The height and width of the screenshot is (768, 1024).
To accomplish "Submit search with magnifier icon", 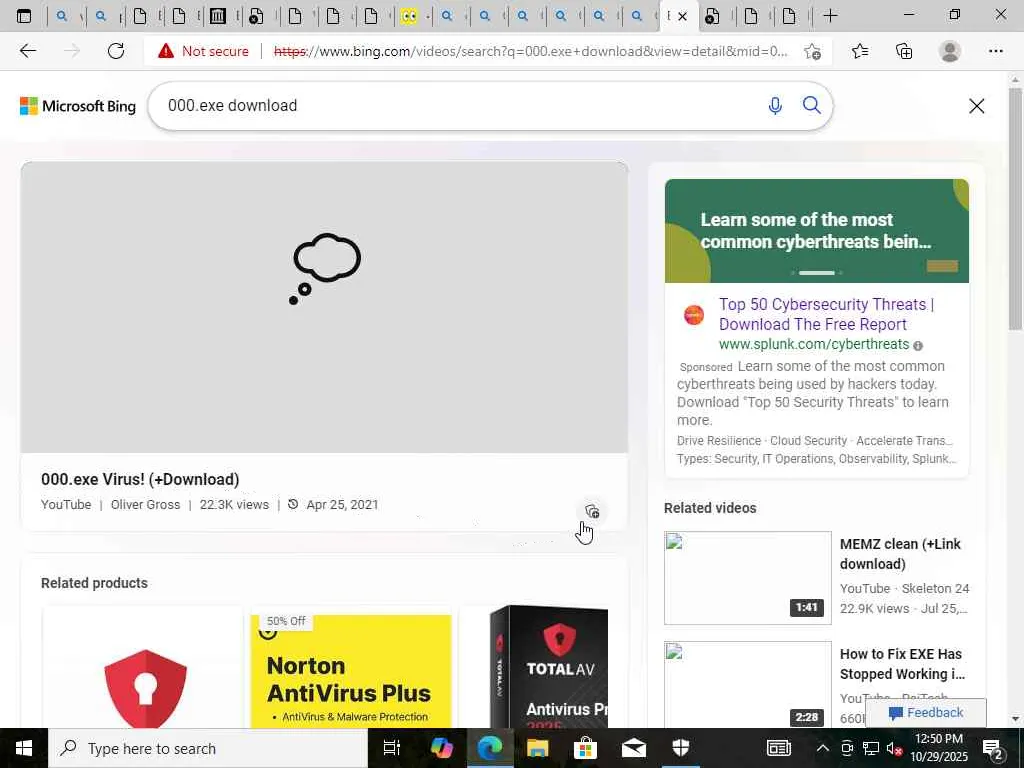I will point(812,105).
